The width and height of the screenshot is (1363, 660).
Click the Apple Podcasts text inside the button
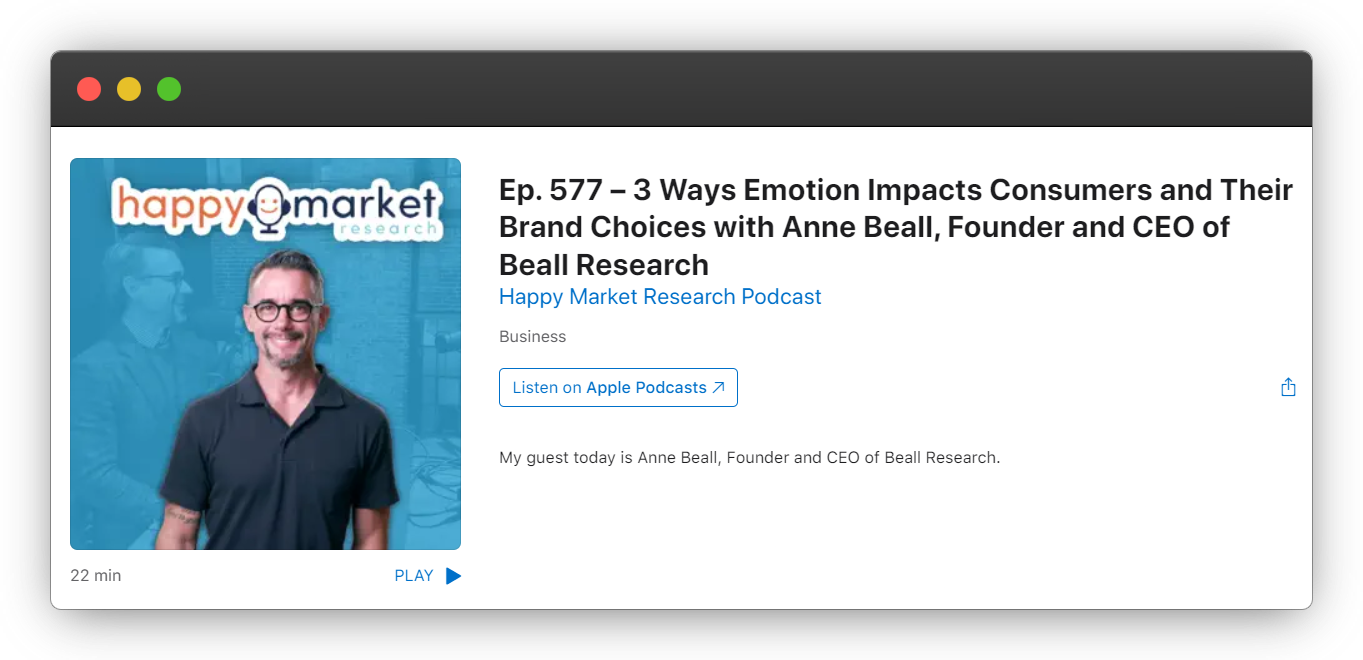[x=647, y=387]
